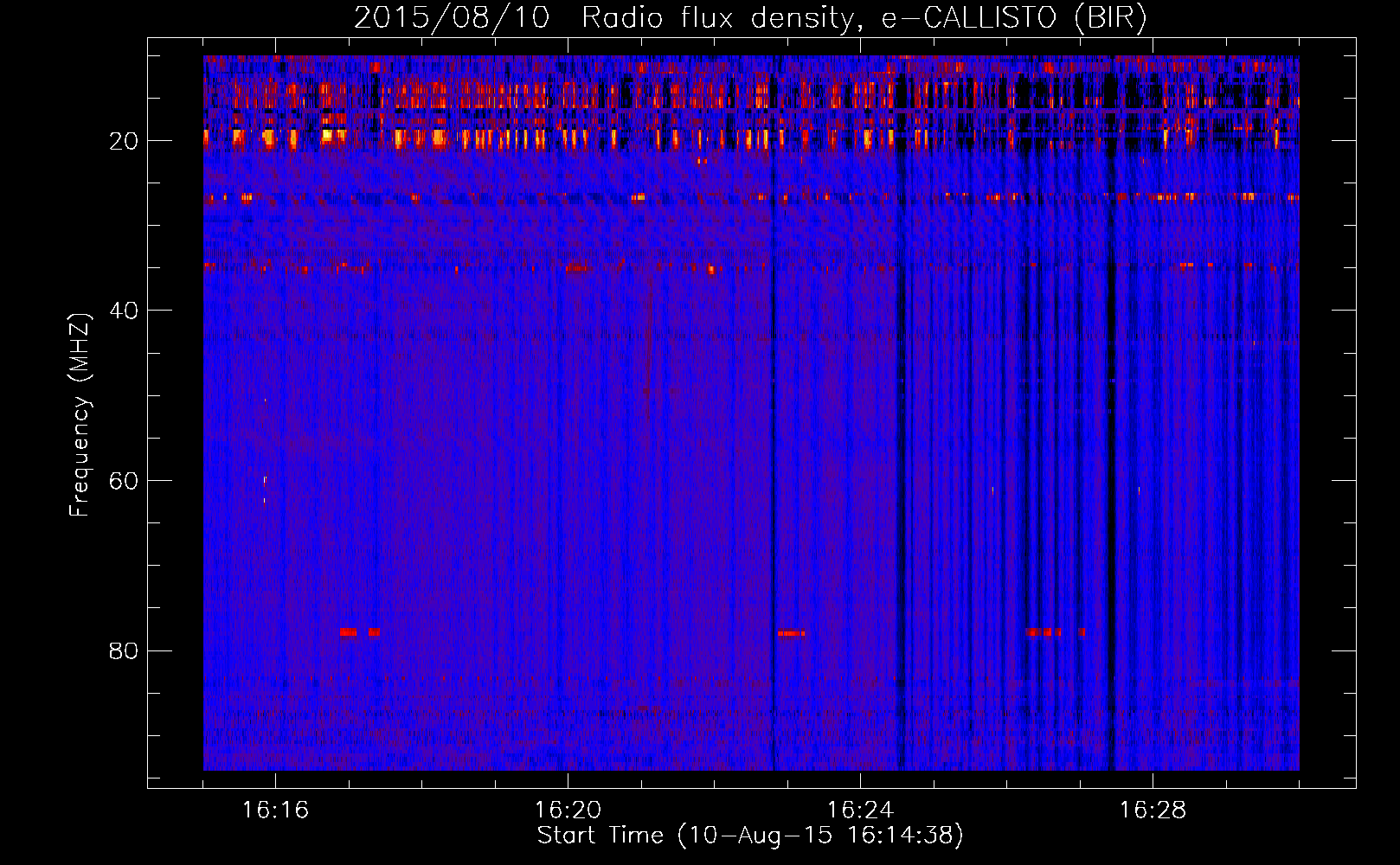1400x865 pixels.
Task: Click the 16:16 time tick label
Action: (275, 811)
